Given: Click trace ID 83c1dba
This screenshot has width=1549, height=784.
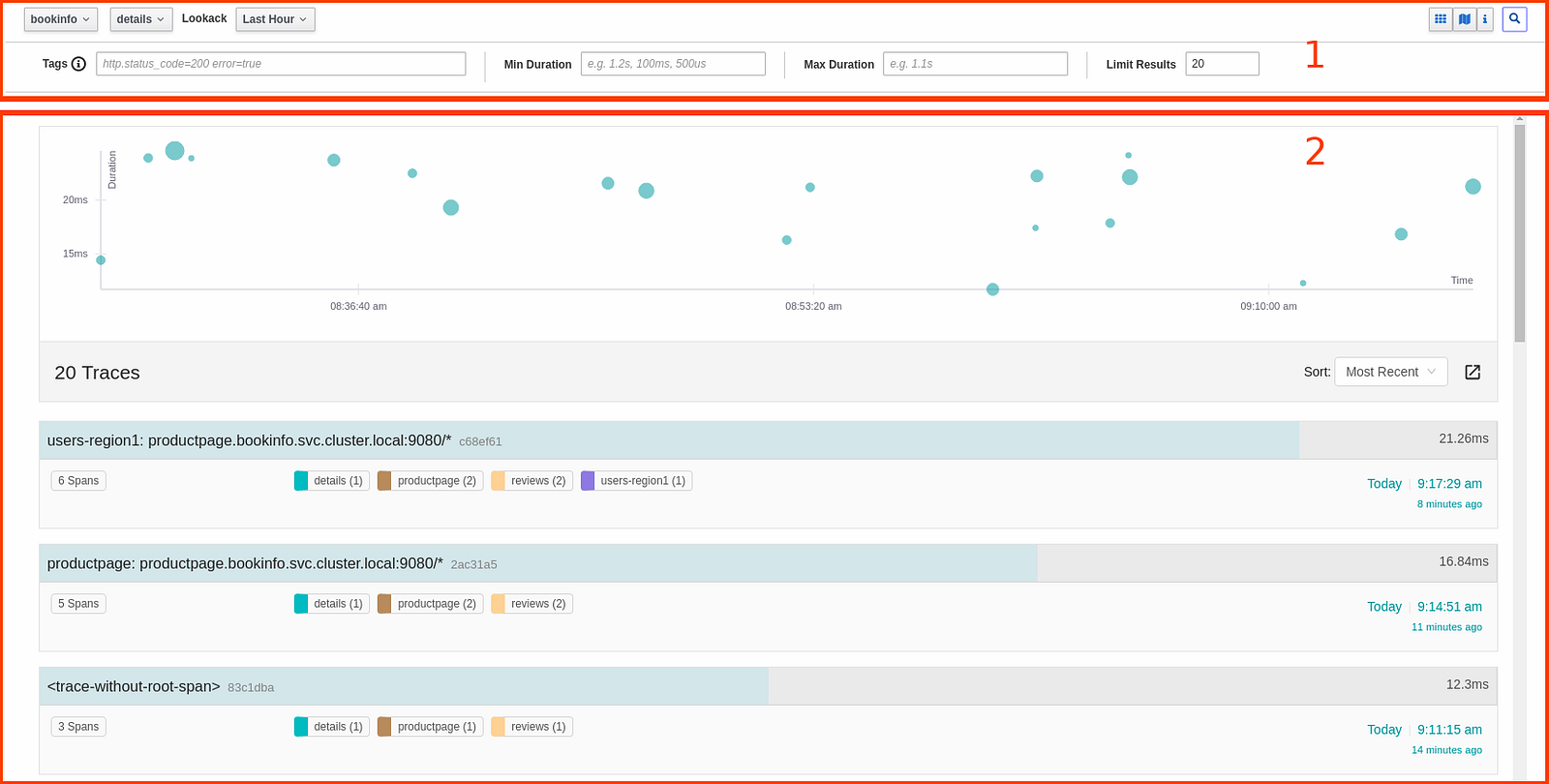Looking at the screenshot, I should pyautogui.click(x=251, y=688).
